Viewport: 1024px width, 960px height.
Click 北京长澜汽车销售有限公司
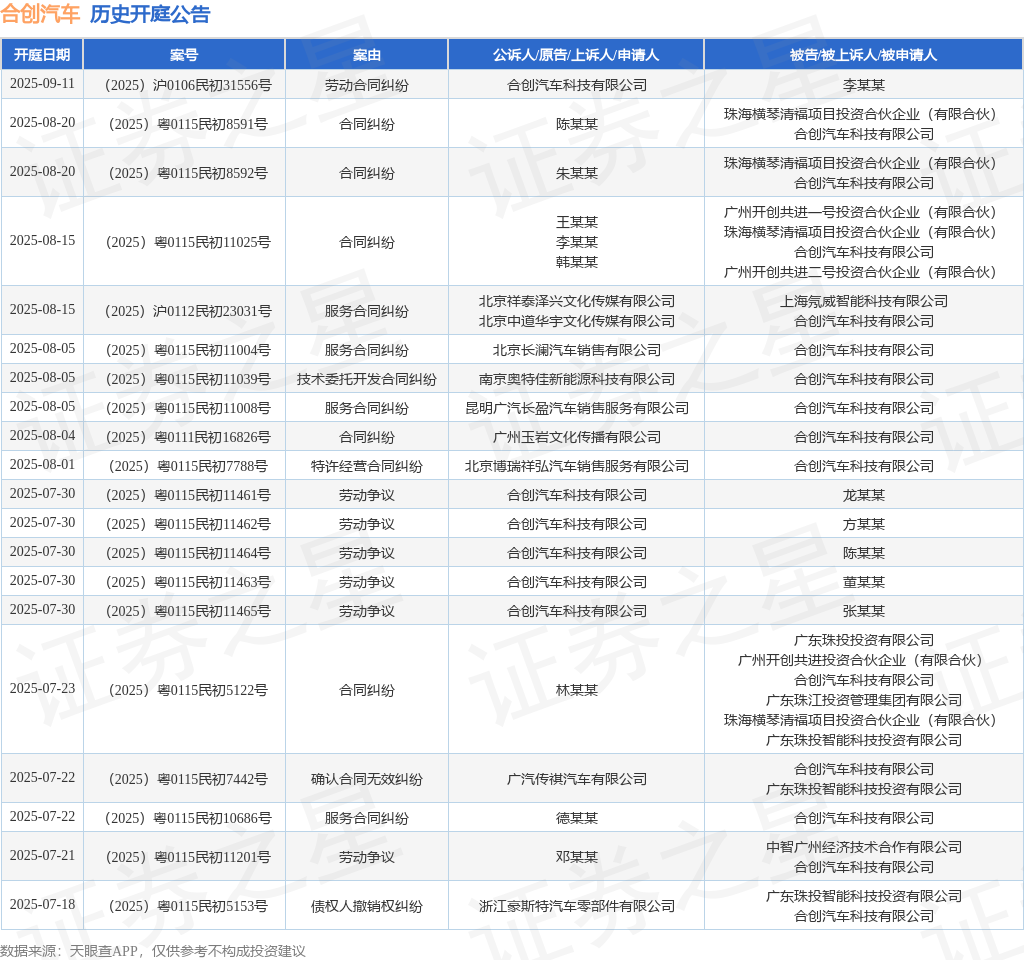coord(577,350)
